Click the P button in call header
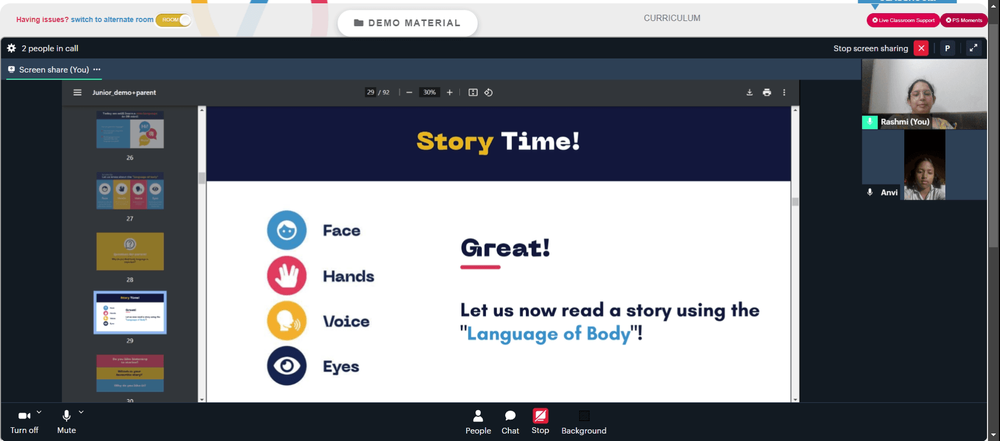Screen dimensions: 1000x441 pos(948,48)
